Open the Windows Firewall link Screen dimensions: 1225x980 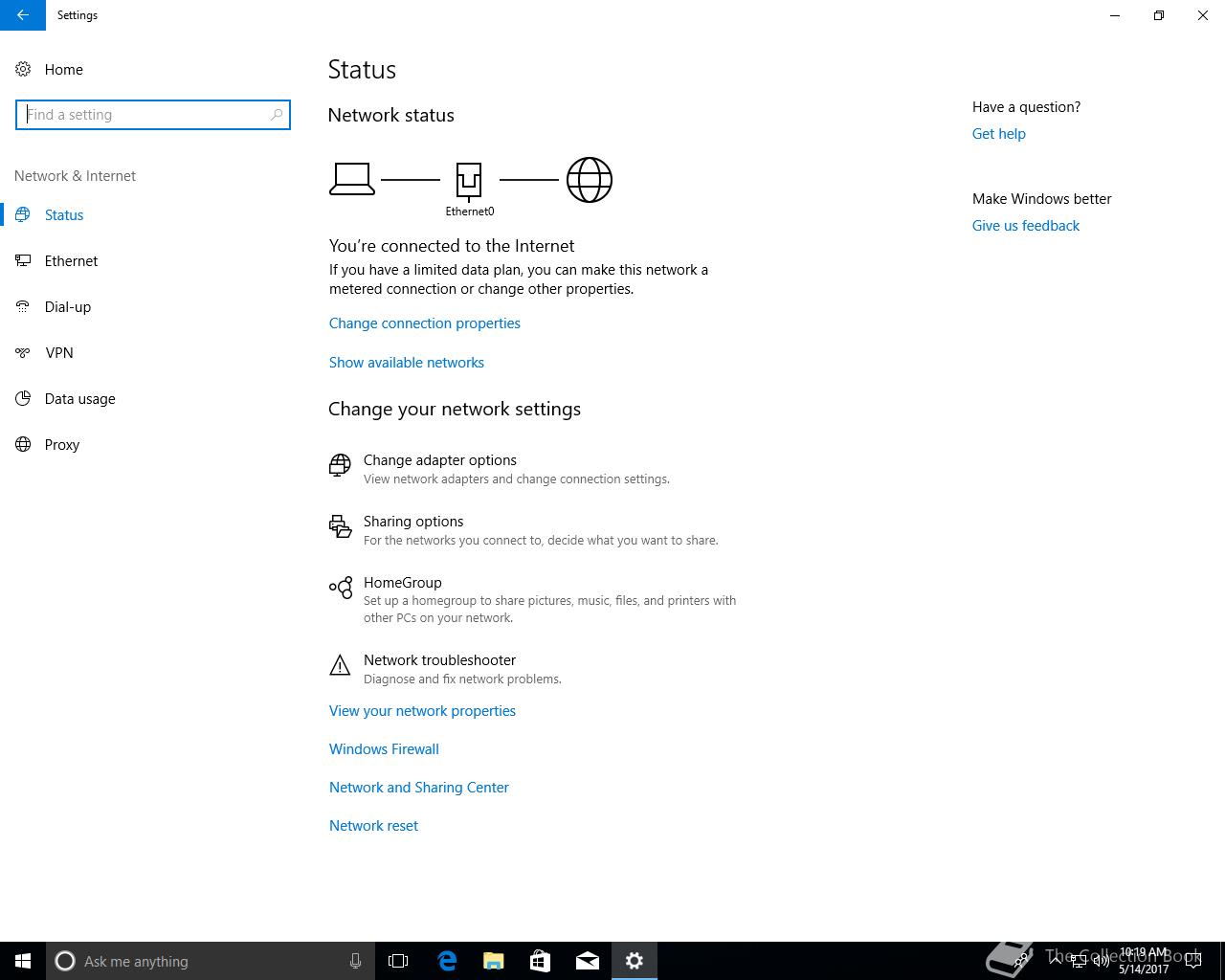point(384,749)
